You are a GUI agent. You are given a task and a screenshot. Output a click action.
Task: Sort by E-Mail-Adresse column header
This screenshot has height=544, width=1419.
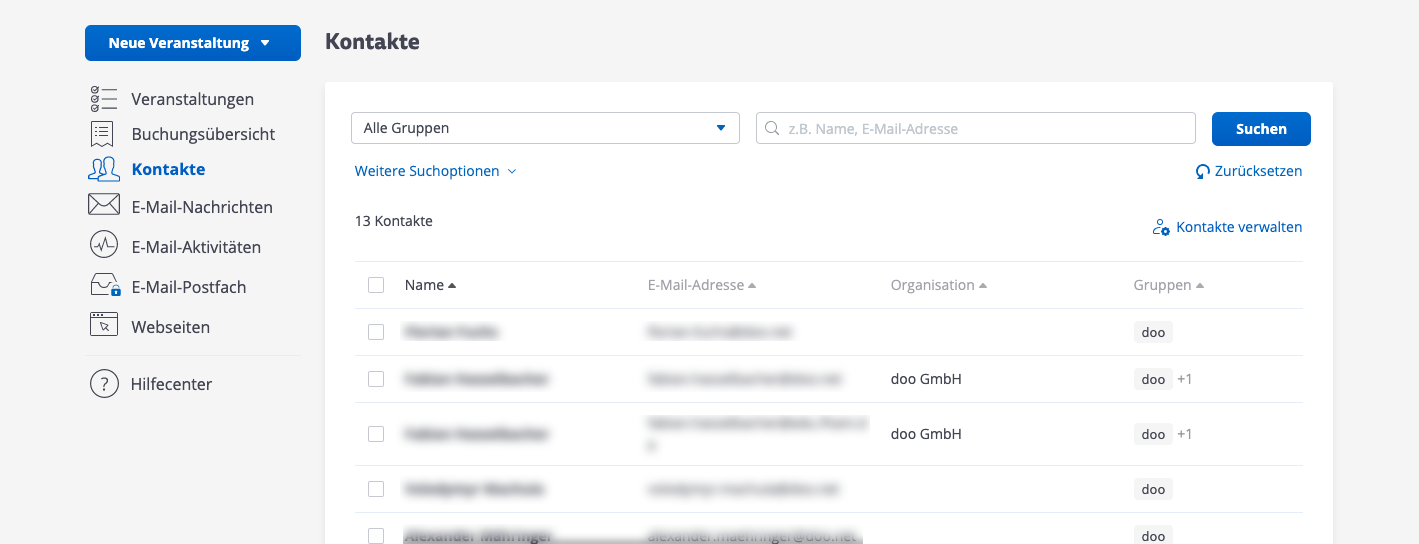[701, 285]
